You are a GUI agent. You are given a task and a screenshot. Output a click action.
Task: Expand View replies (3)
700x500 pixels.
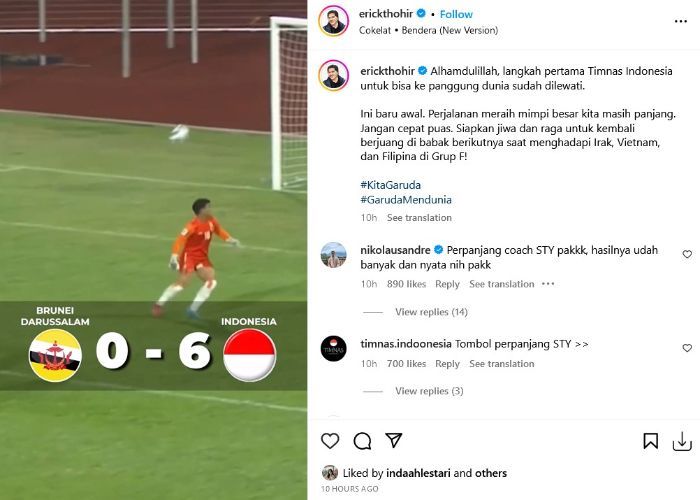pos(429,391)
